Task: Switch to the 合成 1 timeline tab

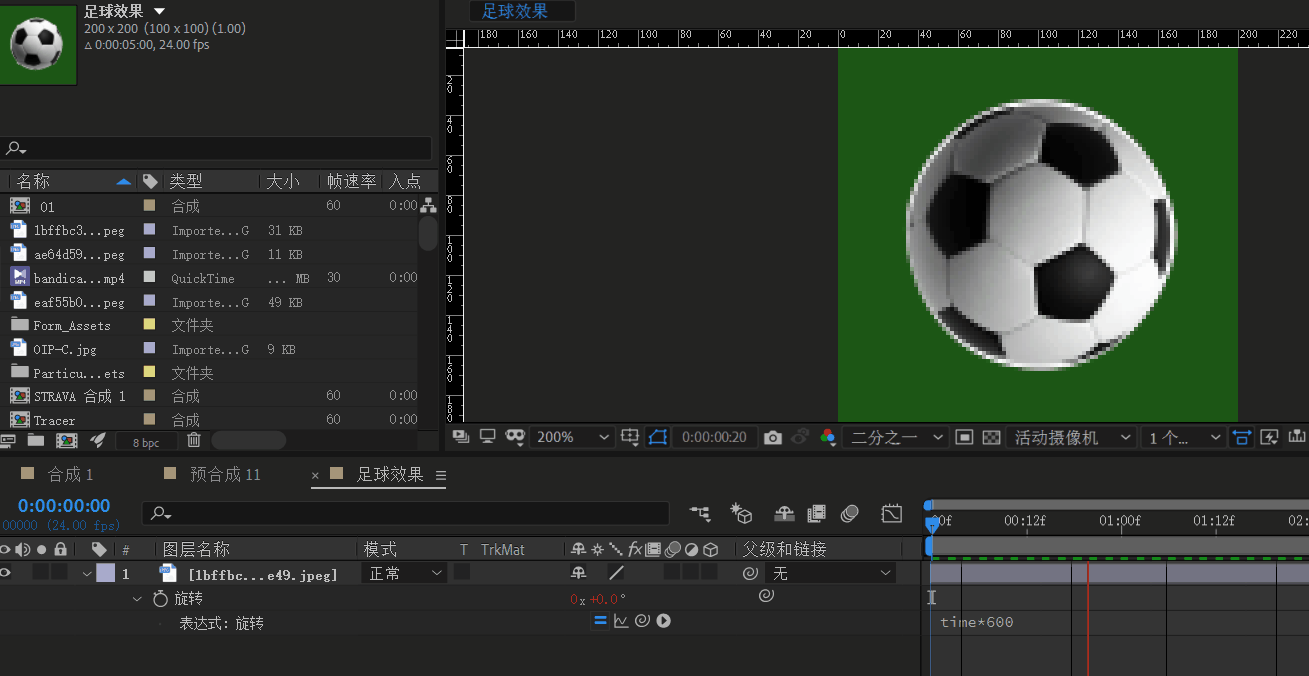Action: pos(70,474)
